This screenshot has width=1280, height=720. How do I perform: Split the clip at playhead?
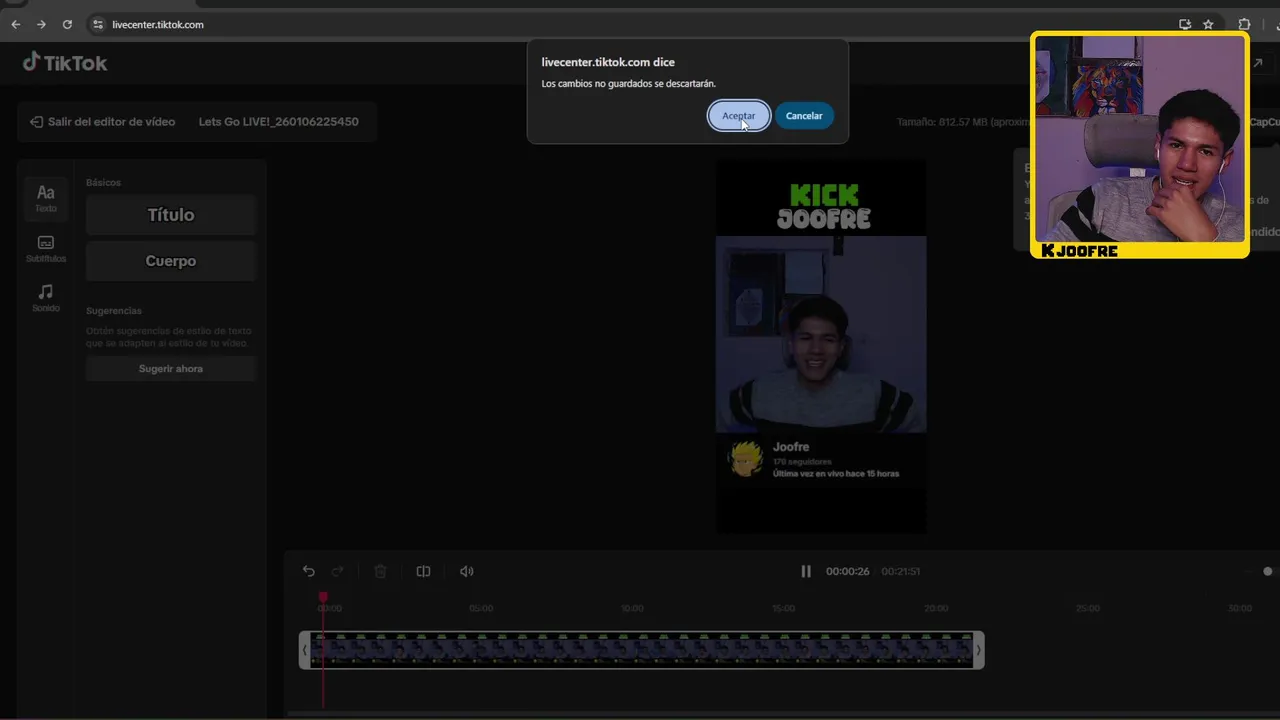pos(423,571)
